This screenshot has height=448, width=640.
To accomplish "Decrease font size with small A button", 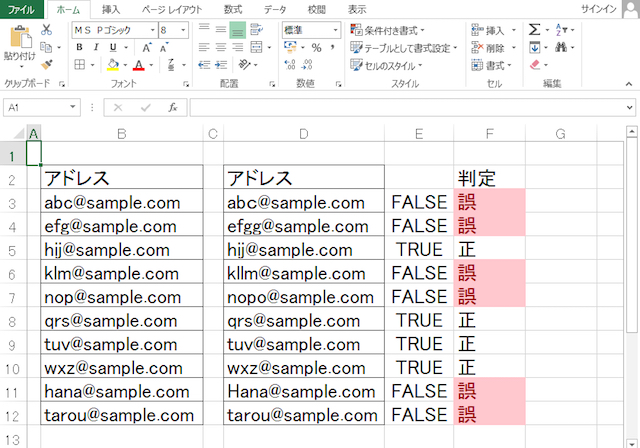I will tap(164, 48).
